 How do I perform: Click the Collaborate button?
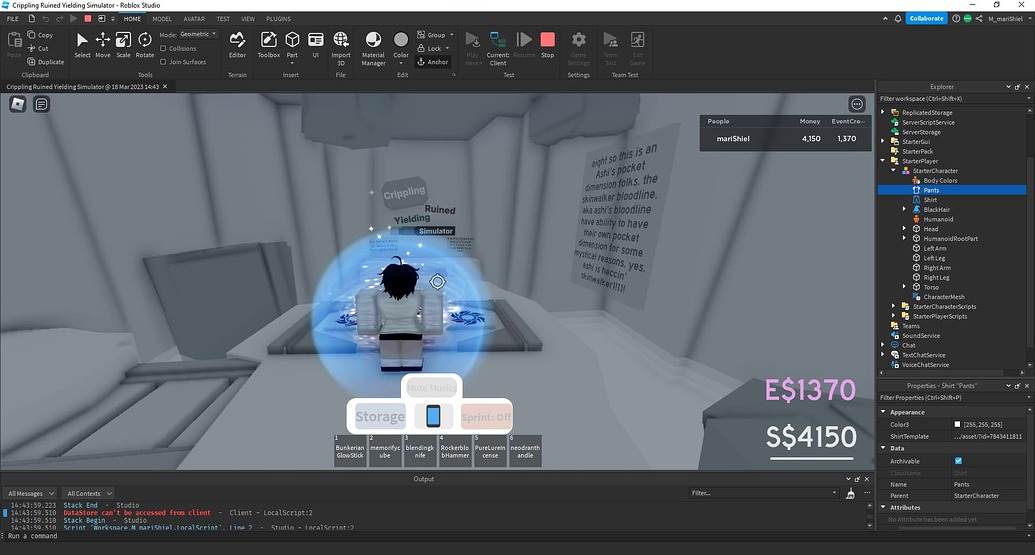point(926,18)
